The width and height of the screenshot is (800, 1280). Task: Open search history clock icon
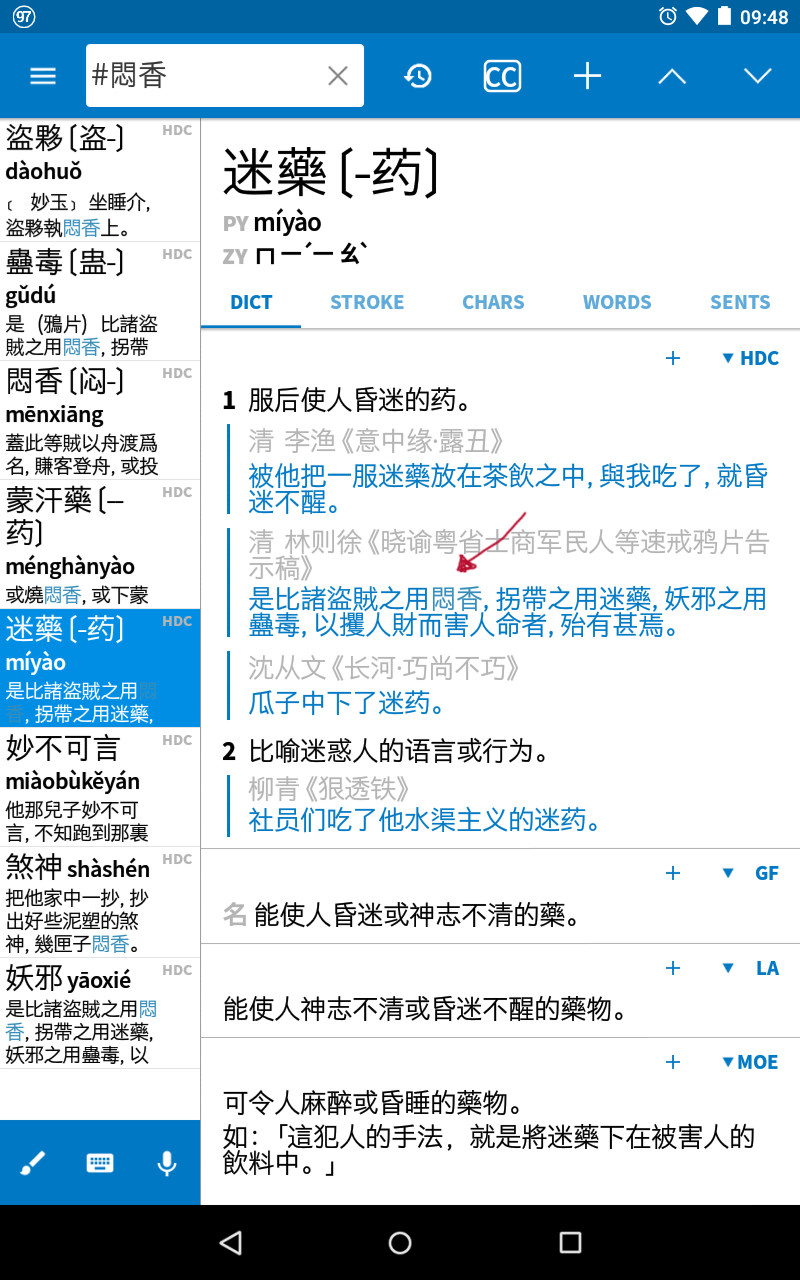point(418,76)
